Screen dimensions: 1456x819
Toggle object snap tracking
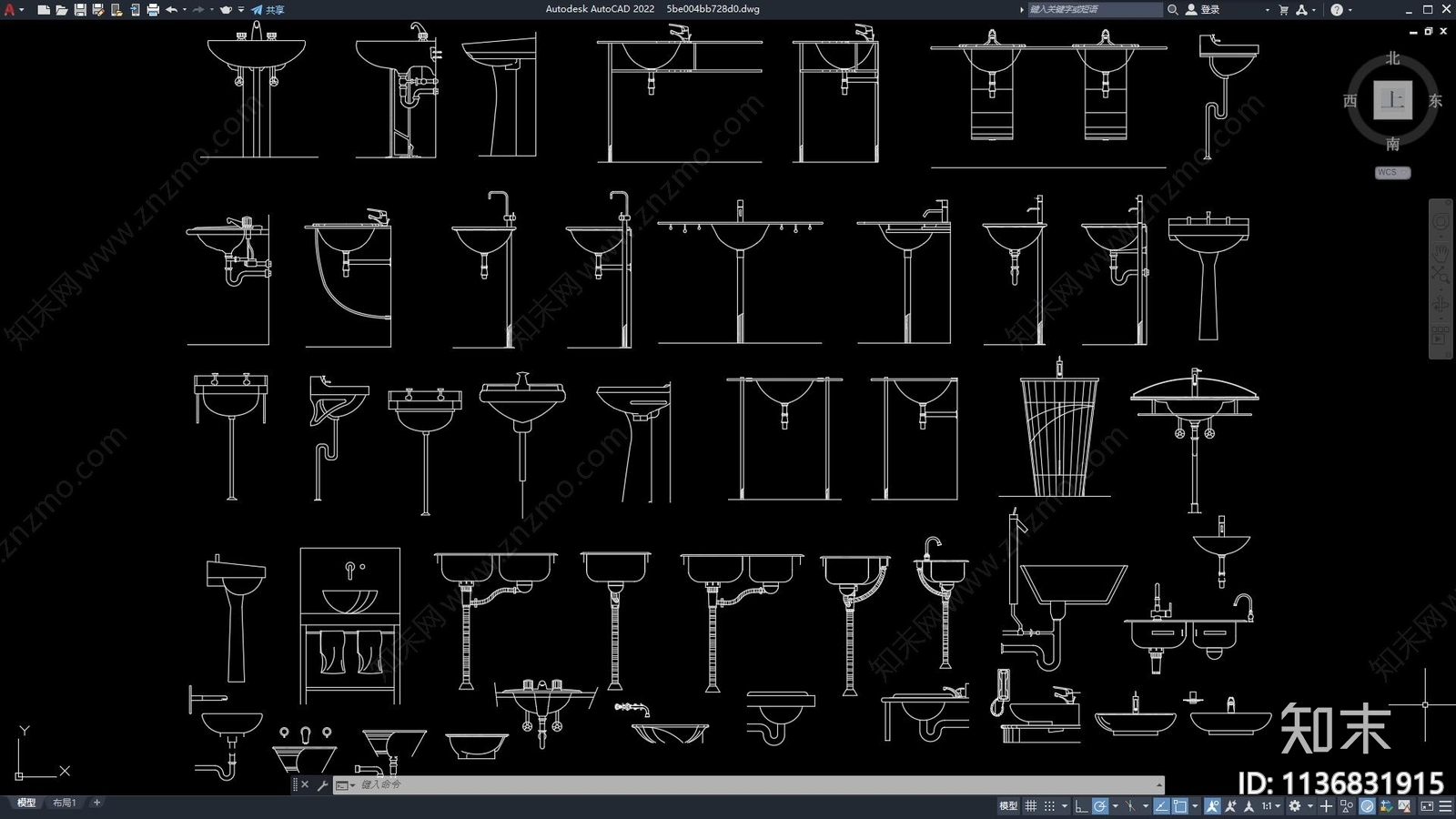point(1161,806)
